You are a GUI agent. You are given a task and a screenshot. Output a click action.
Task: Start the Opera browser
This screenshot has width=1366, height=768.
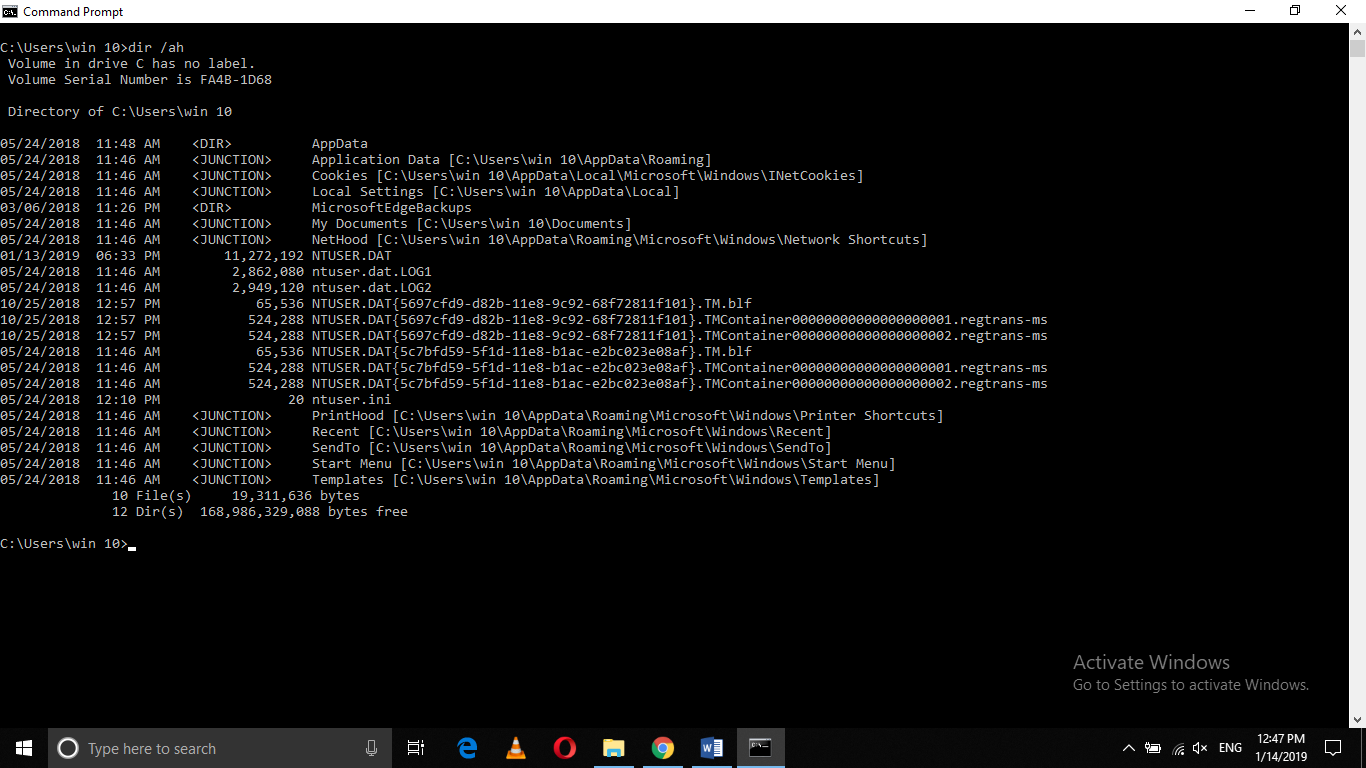pos(564,747)
